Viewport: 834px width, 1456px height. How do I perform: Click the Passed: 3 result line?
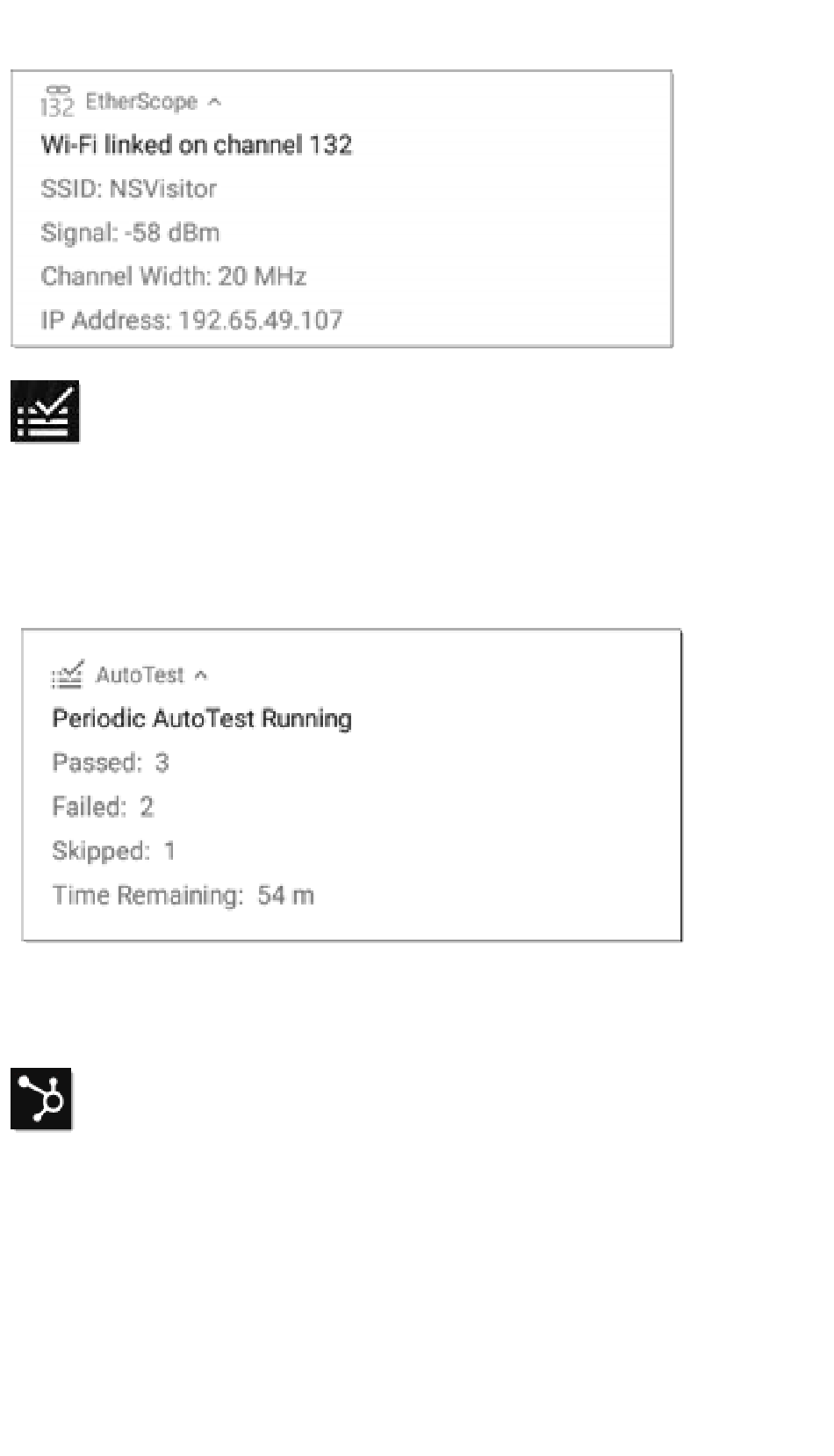tap(110, 762)
